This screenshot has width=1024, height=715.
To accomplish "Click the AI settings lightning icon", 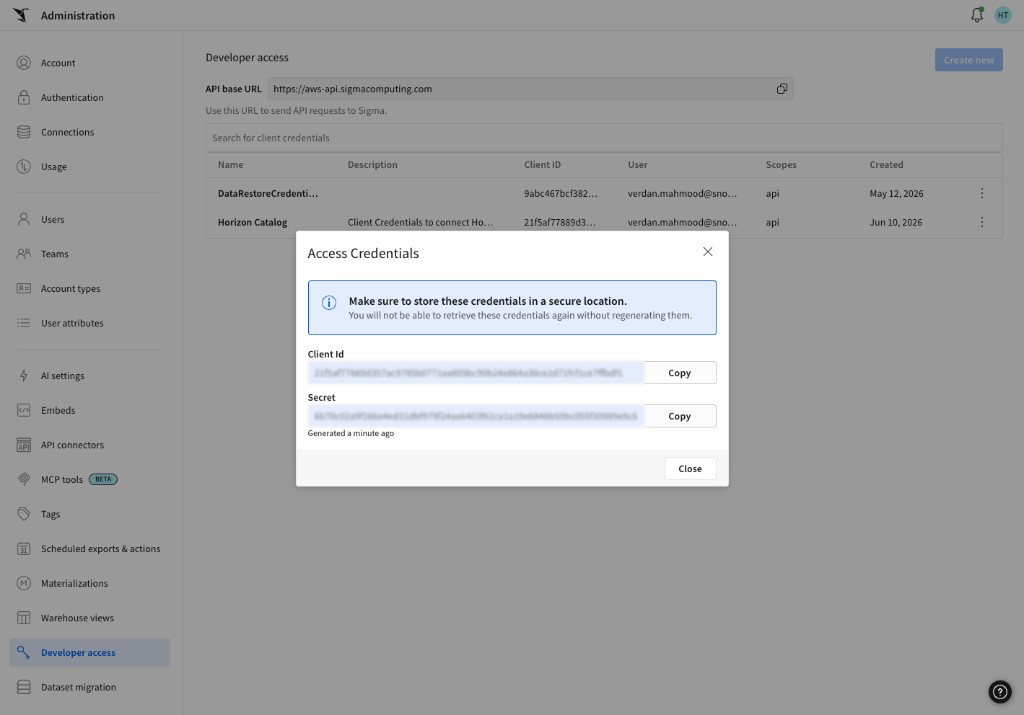I will pos(24,375).
